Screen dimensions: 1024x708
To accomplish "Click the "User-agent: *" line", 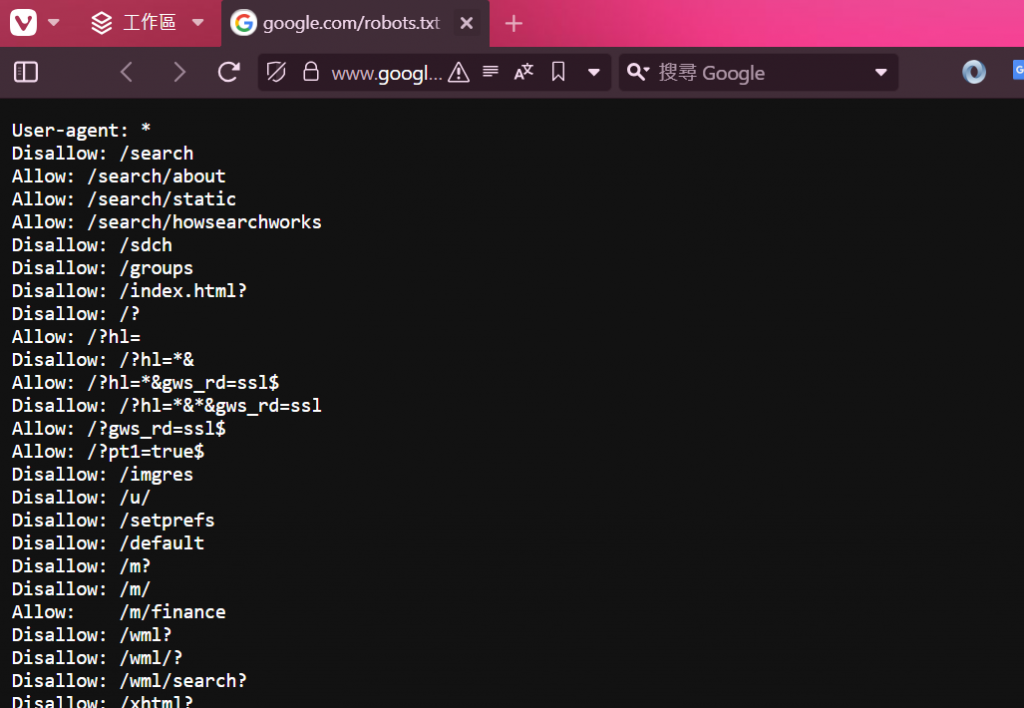I will [x=81, y=130].
